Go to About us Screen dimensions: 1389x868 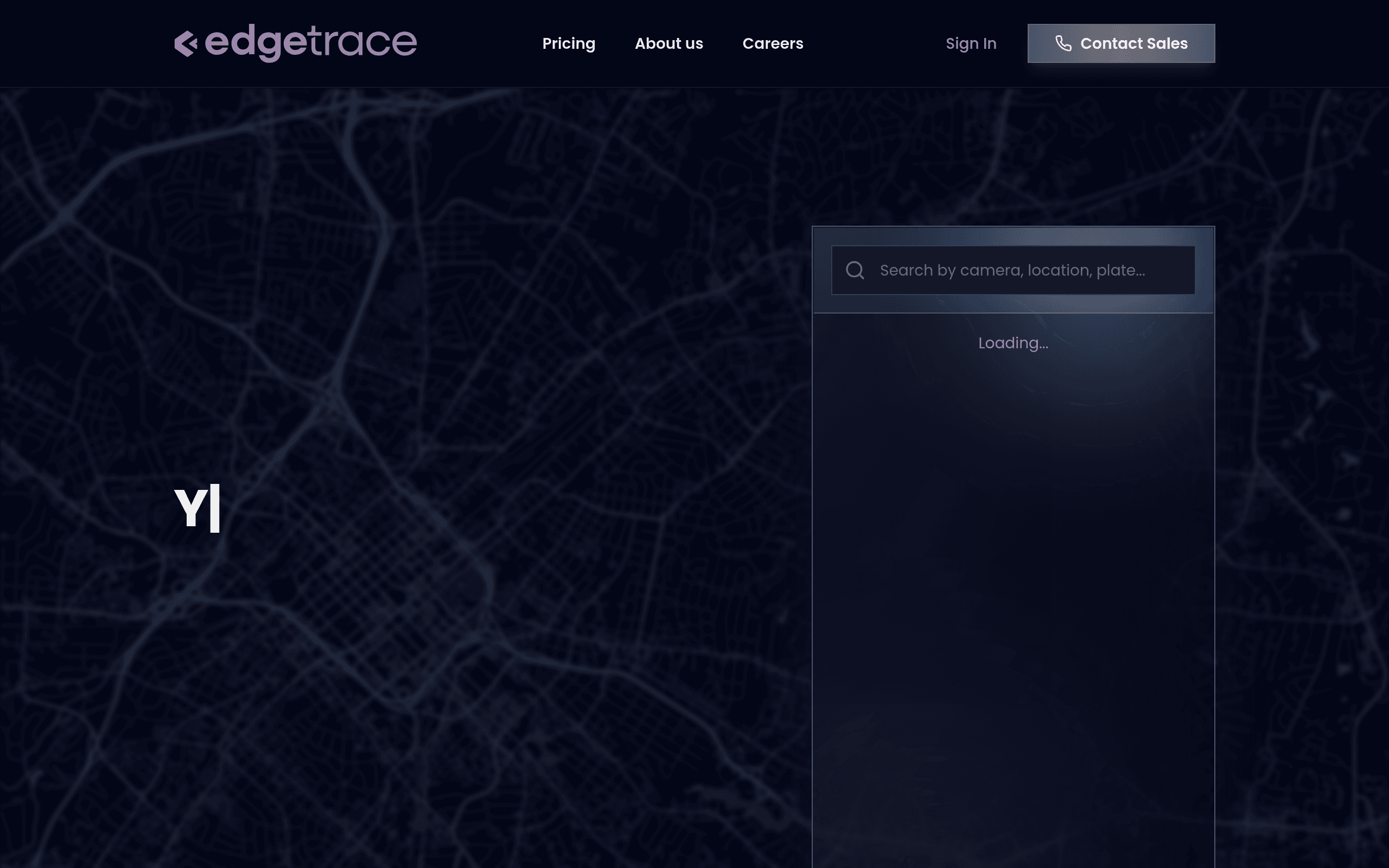(x=668, y=43)
